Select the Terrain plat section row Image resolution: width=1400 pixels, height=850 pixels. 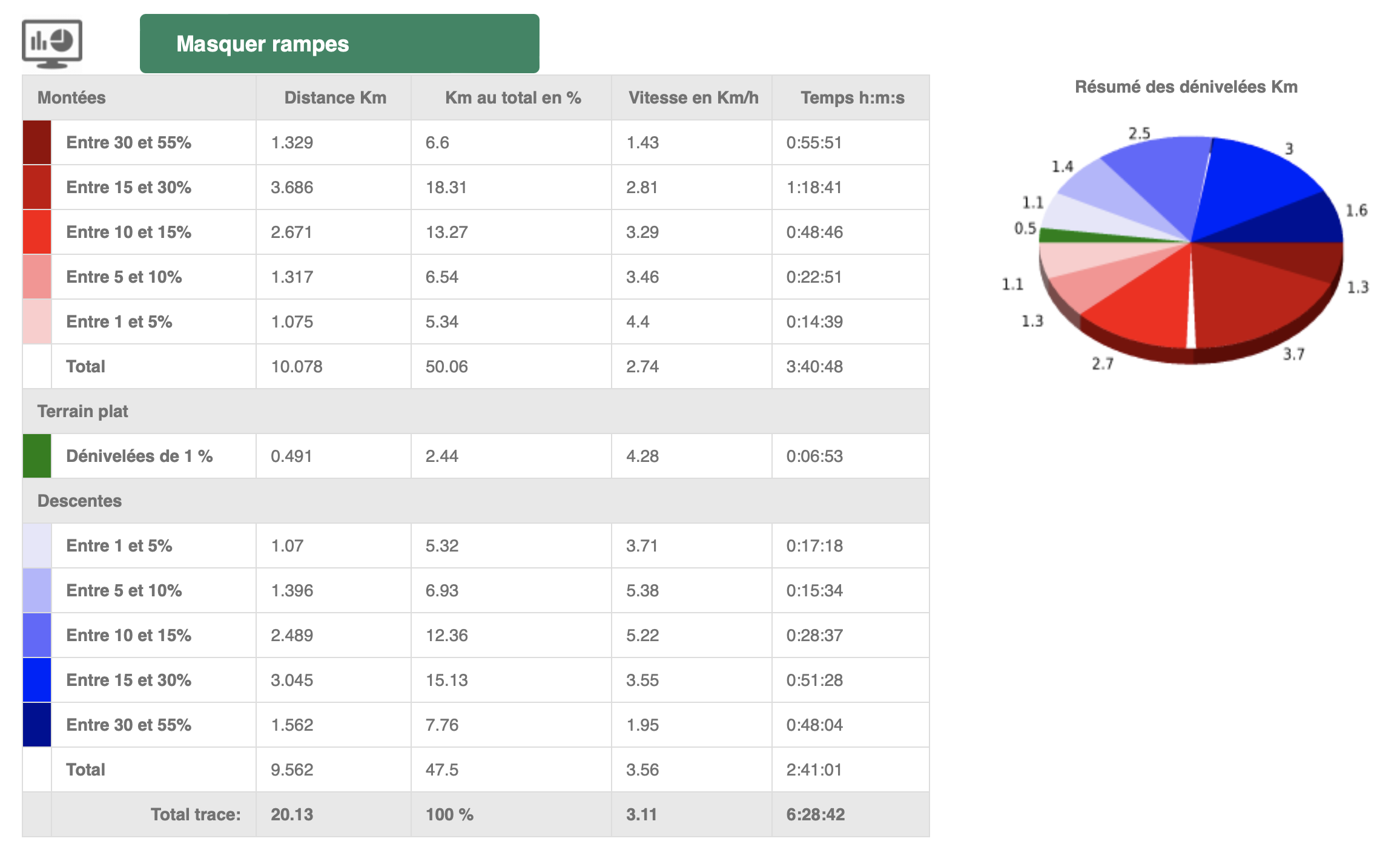[x=82, y=411]
